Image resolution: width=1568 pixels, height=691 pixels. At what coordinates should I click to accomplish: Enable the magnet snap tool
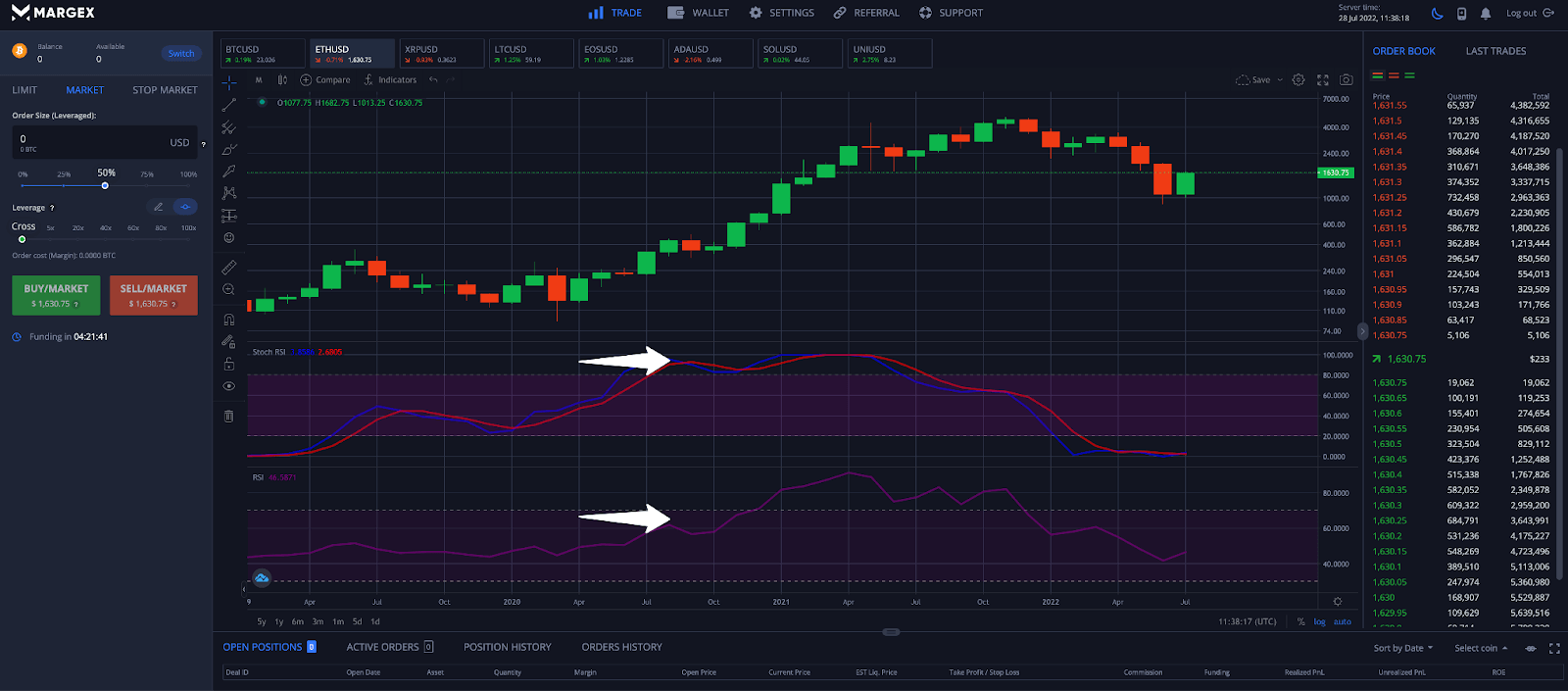229,320
